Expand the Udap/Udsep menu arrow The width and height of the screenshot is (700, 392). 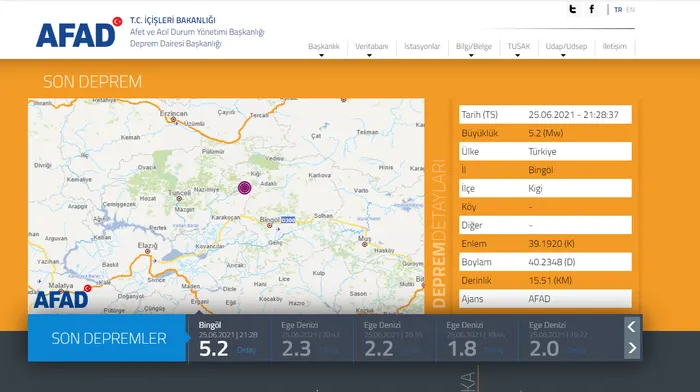pyautogui.click(x=563, y=55)
